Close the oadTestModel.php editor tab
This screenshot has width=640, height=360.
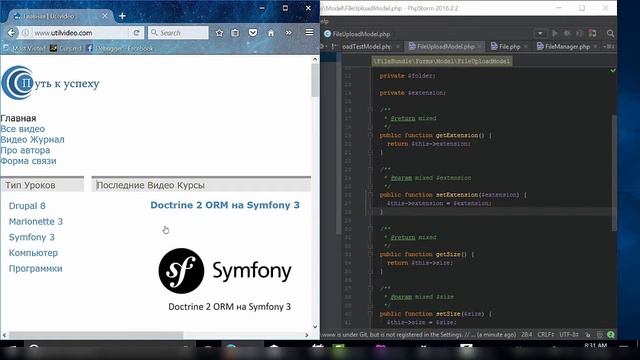pyautogui.click(x=397, y=47)
